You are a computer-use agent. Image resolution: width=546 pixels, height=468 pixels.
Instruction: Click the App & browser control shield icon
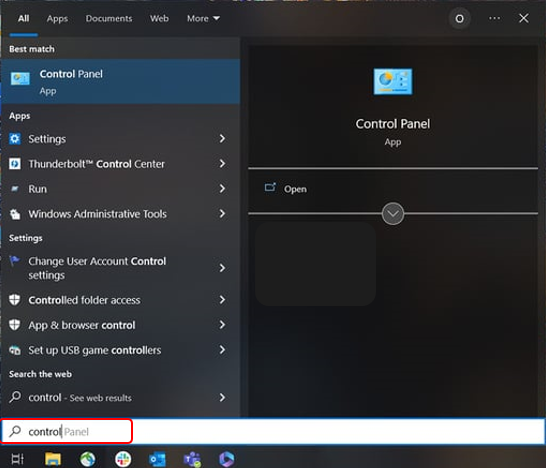point(15,325)
